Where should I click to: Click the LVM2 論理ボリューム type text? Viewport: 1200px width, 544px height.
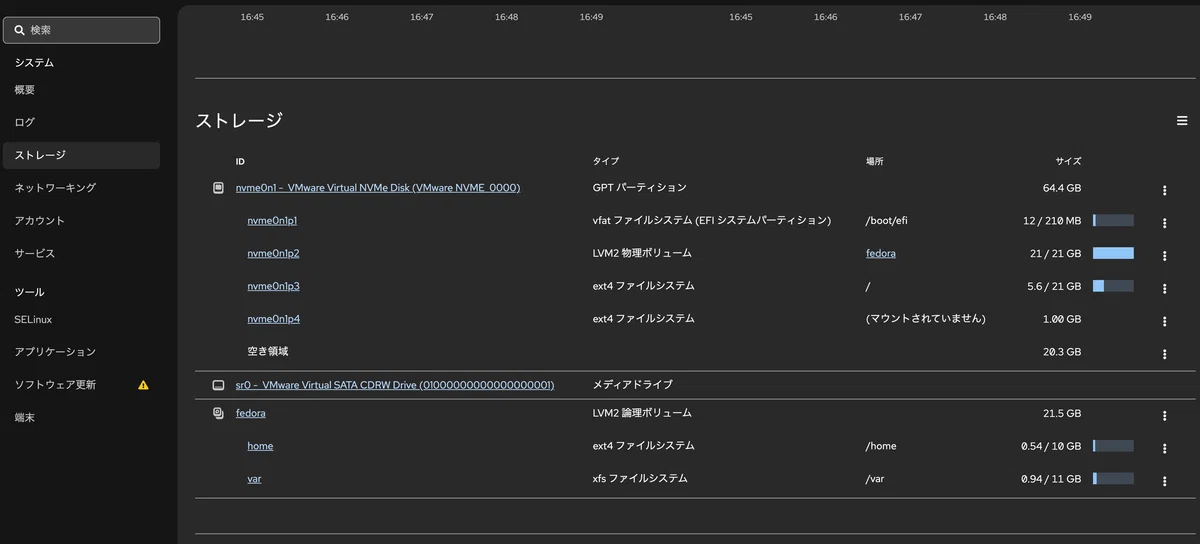pyautogui.click(x=642, y=413)
